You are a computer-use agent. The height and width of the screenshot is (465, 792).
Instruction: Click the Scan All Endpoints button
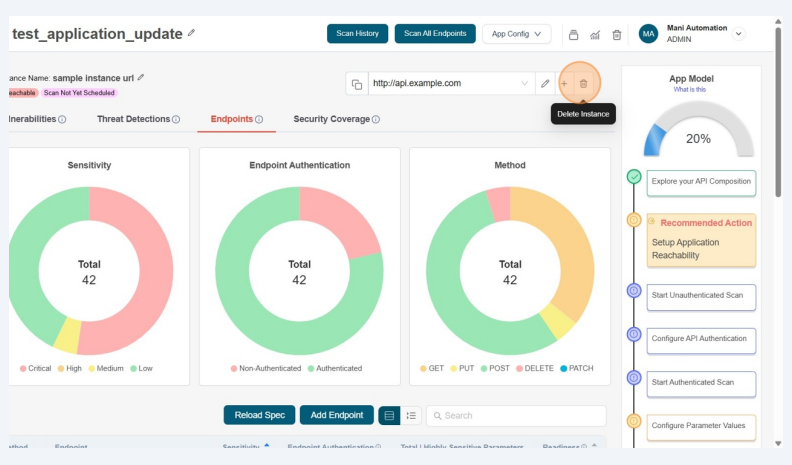(x=435, y=34)
